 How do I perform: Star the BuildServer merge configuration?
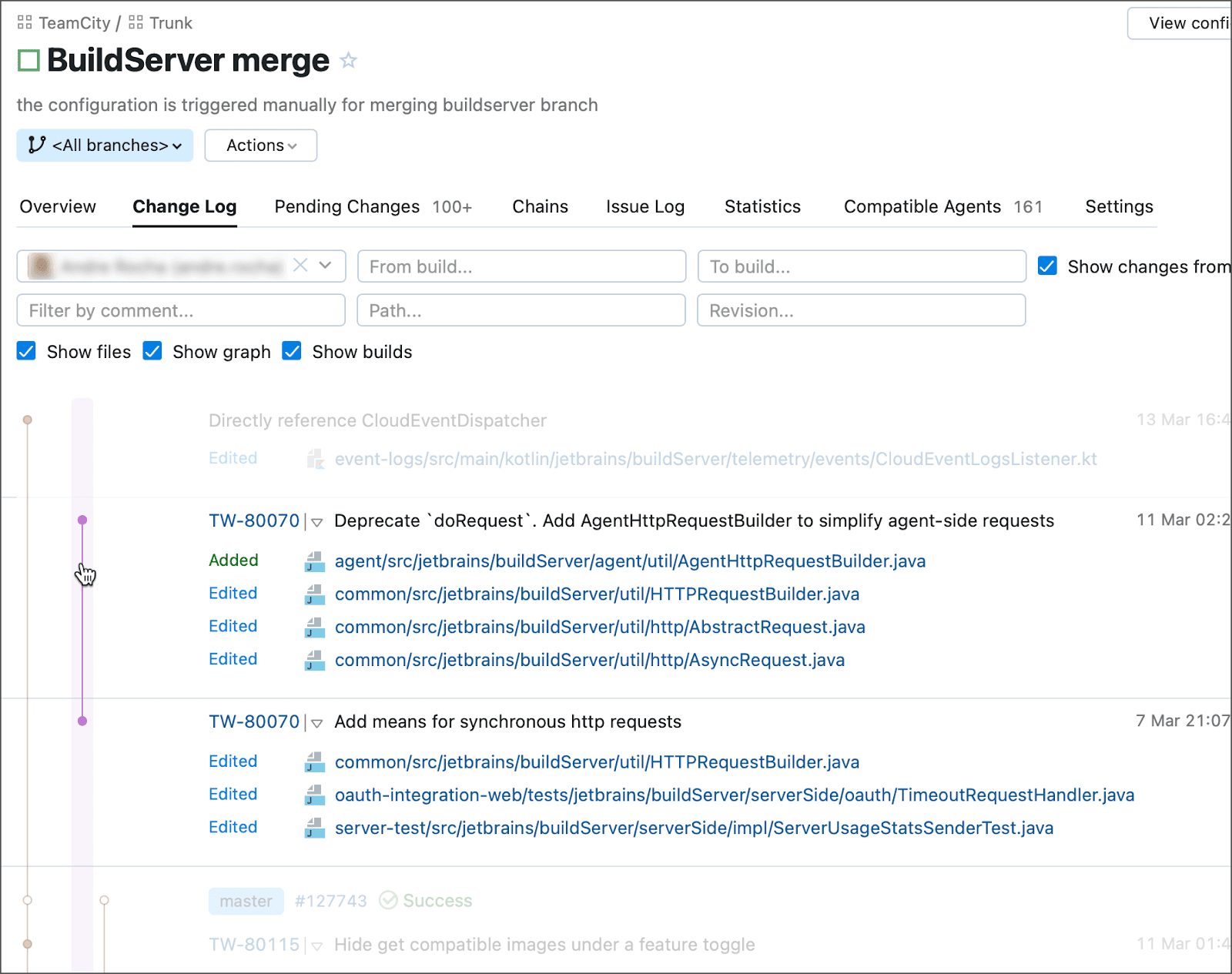349,60
